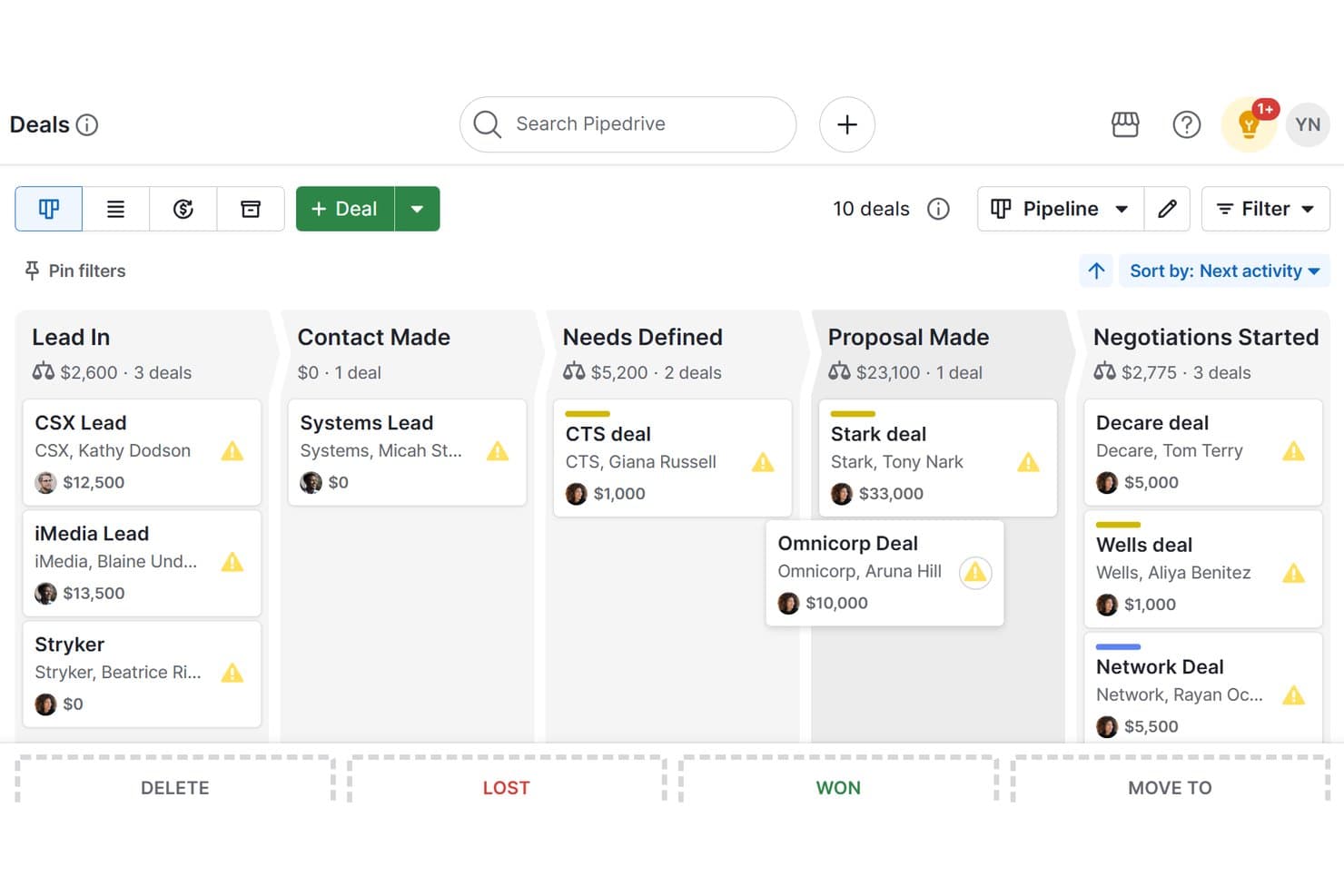This screenshot has height=896, width=1344.
Task: Click warning icon on Stryker card
Action: [x=232, y=673]
